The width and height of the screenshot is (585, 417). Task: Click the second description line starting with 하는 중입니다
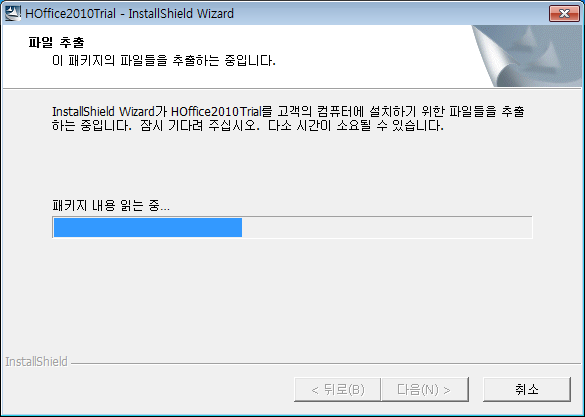[x=248, y=126]
